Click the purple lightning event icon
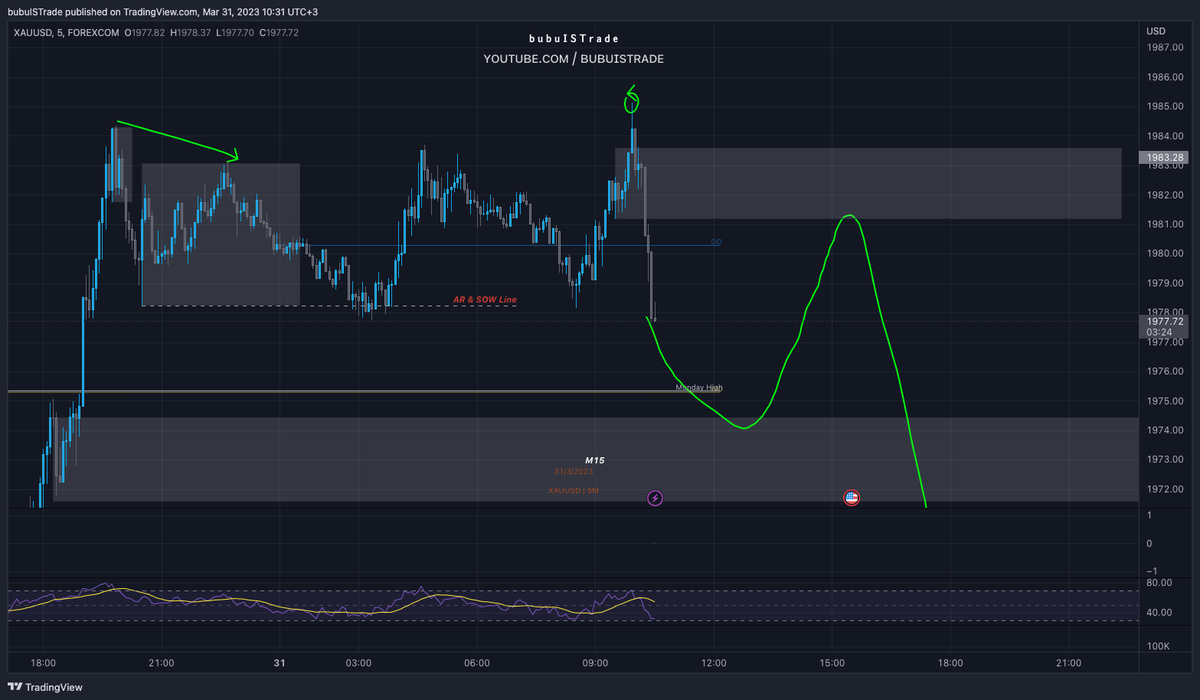 coord(655,497)
